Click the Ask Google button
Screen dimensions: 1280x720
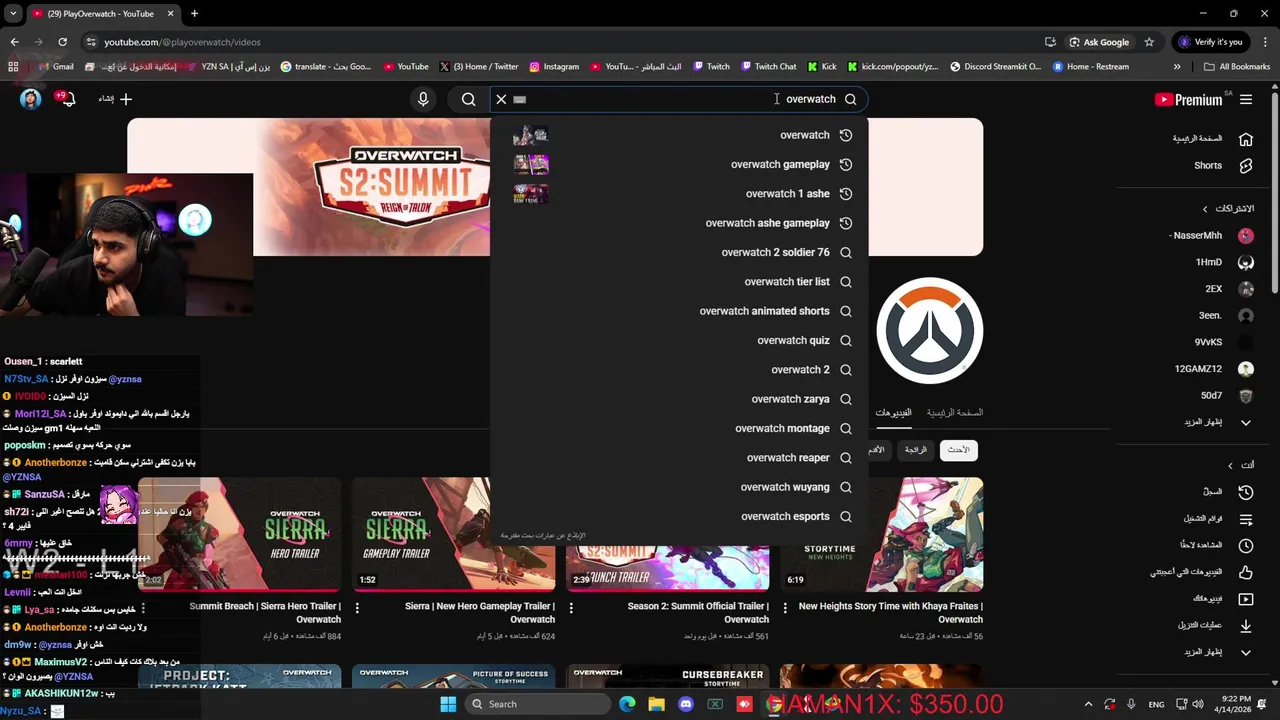pyautogui.click(x=1099, y=42)
